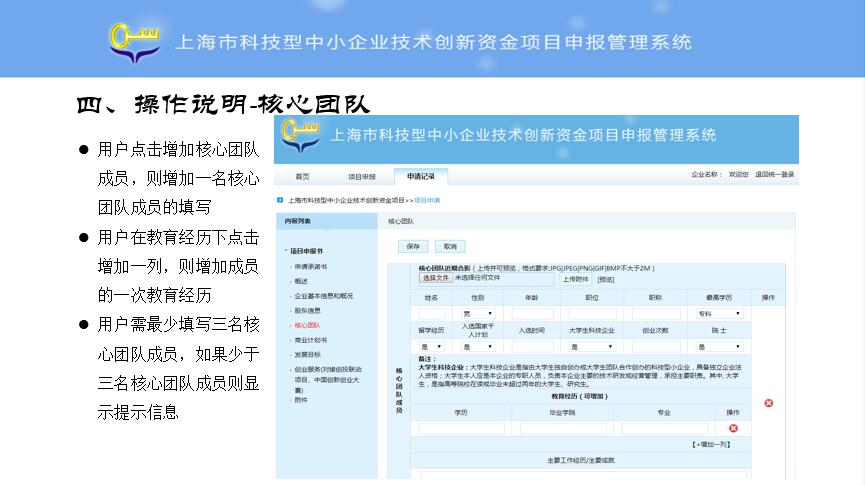Click the [预览] (preview) link
Viewport: 865px width, 486px height.
coord(606,280)
